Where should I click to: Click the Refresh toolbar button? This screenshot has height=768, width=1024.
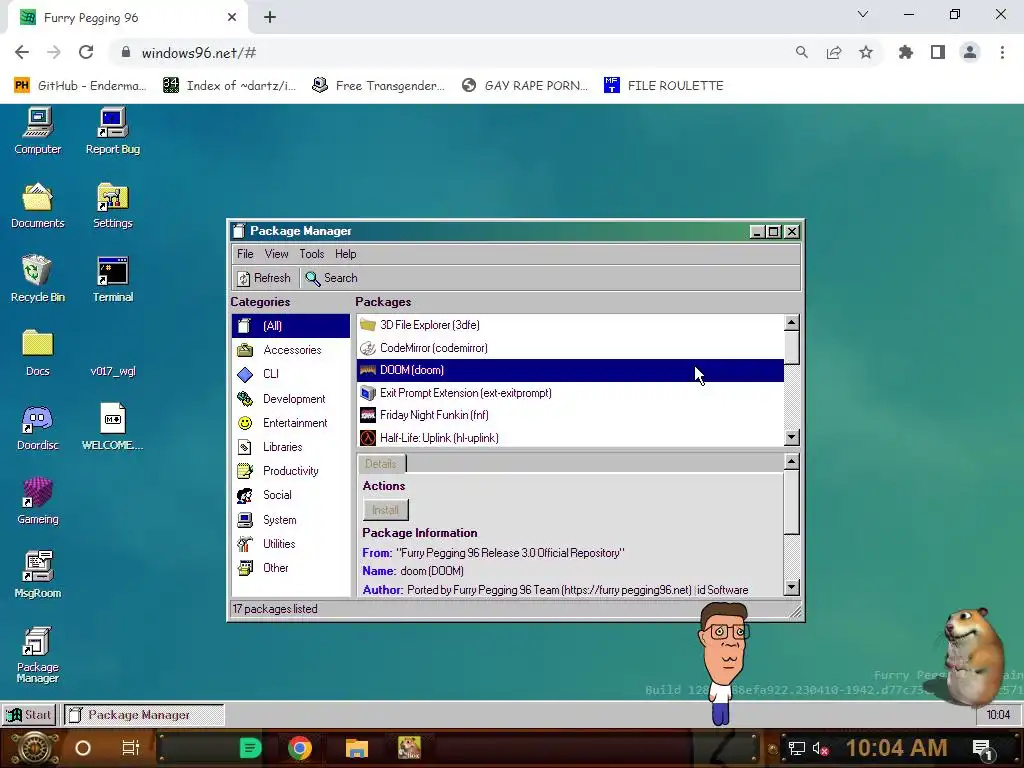(x=264, y=278)
